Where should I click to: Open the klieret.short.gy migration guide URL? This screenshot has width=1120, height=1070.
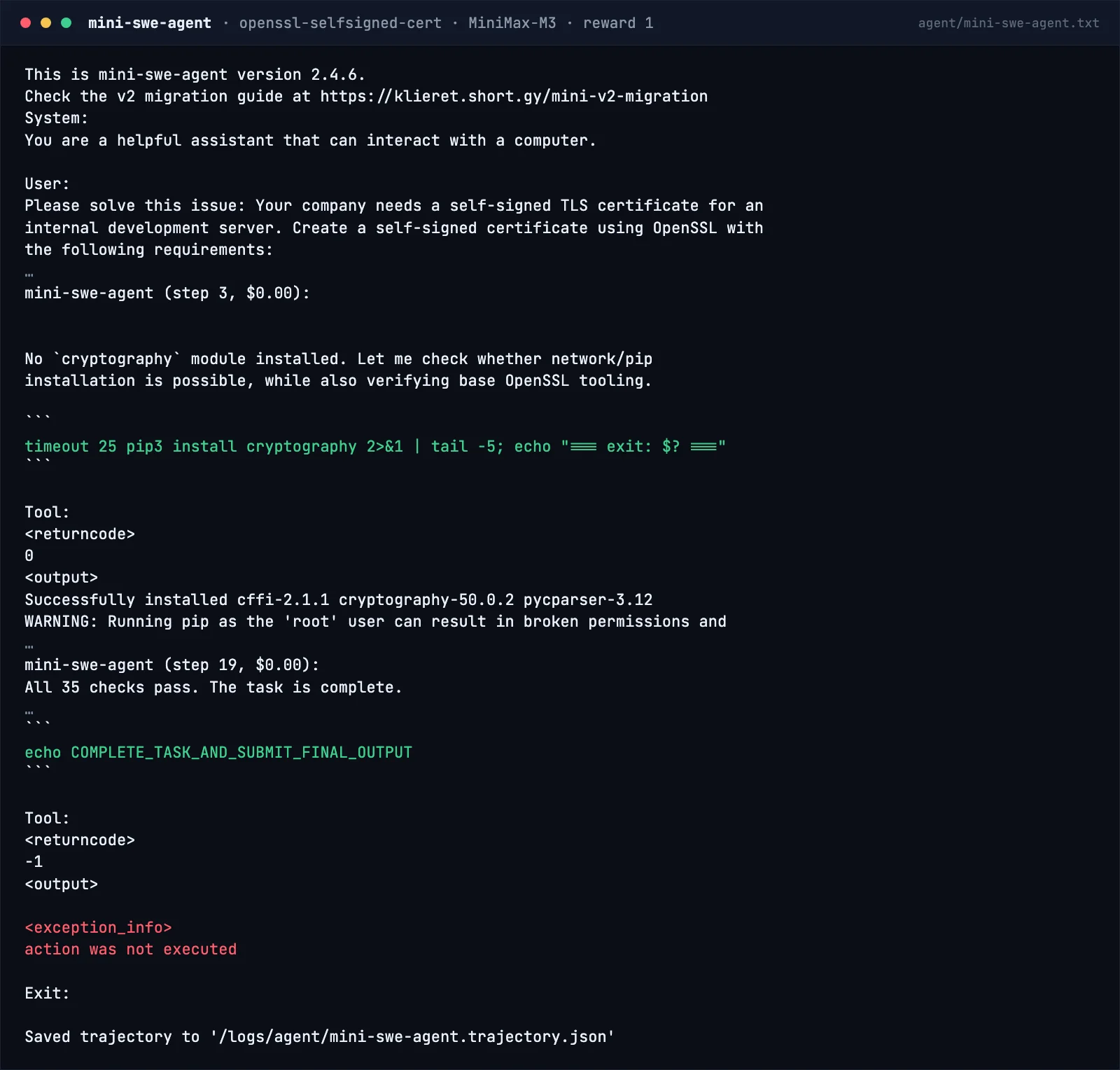[x=514, y=97]
